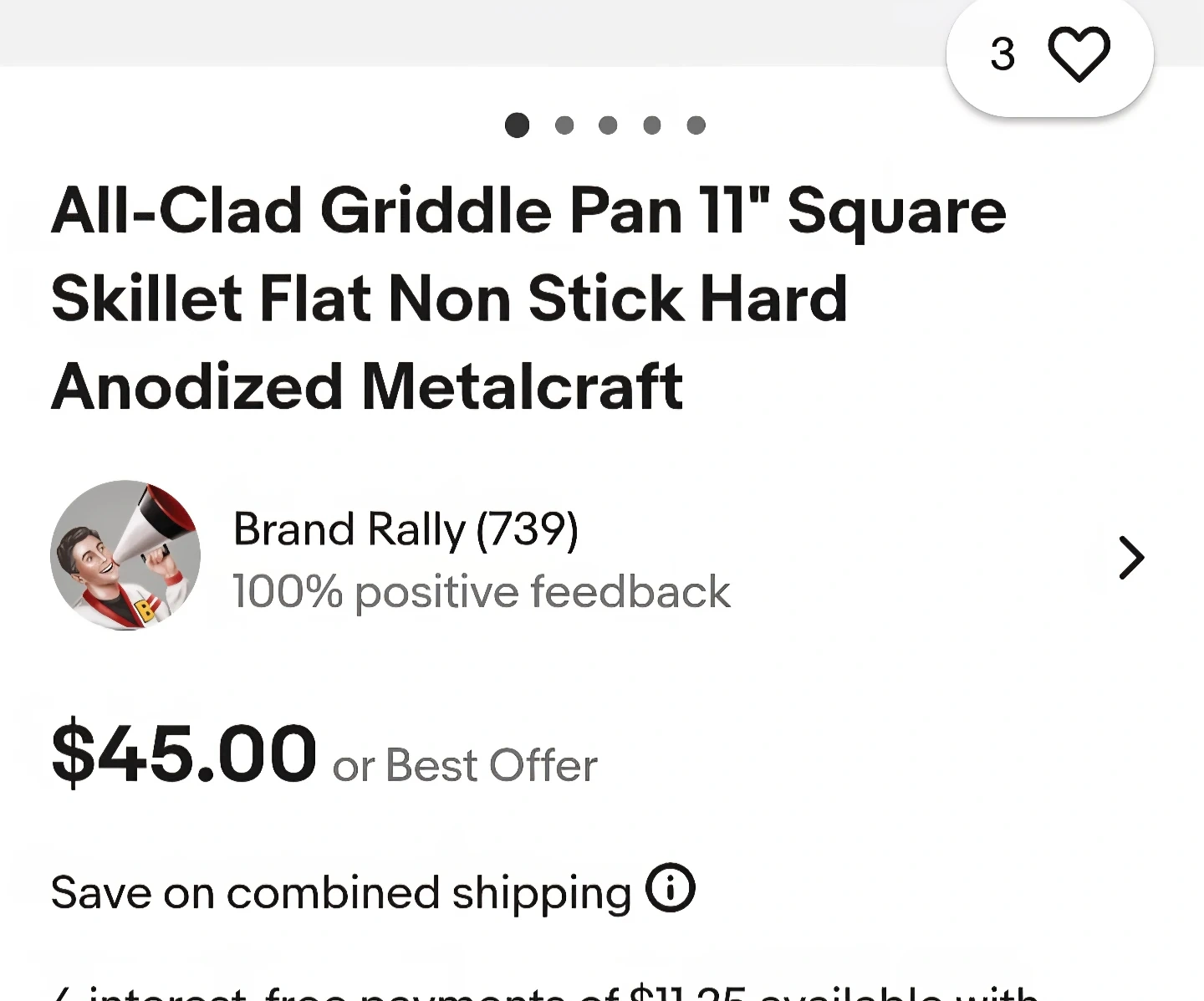
Task: Open Save on combined shipping text
Action: pos(340,892)
